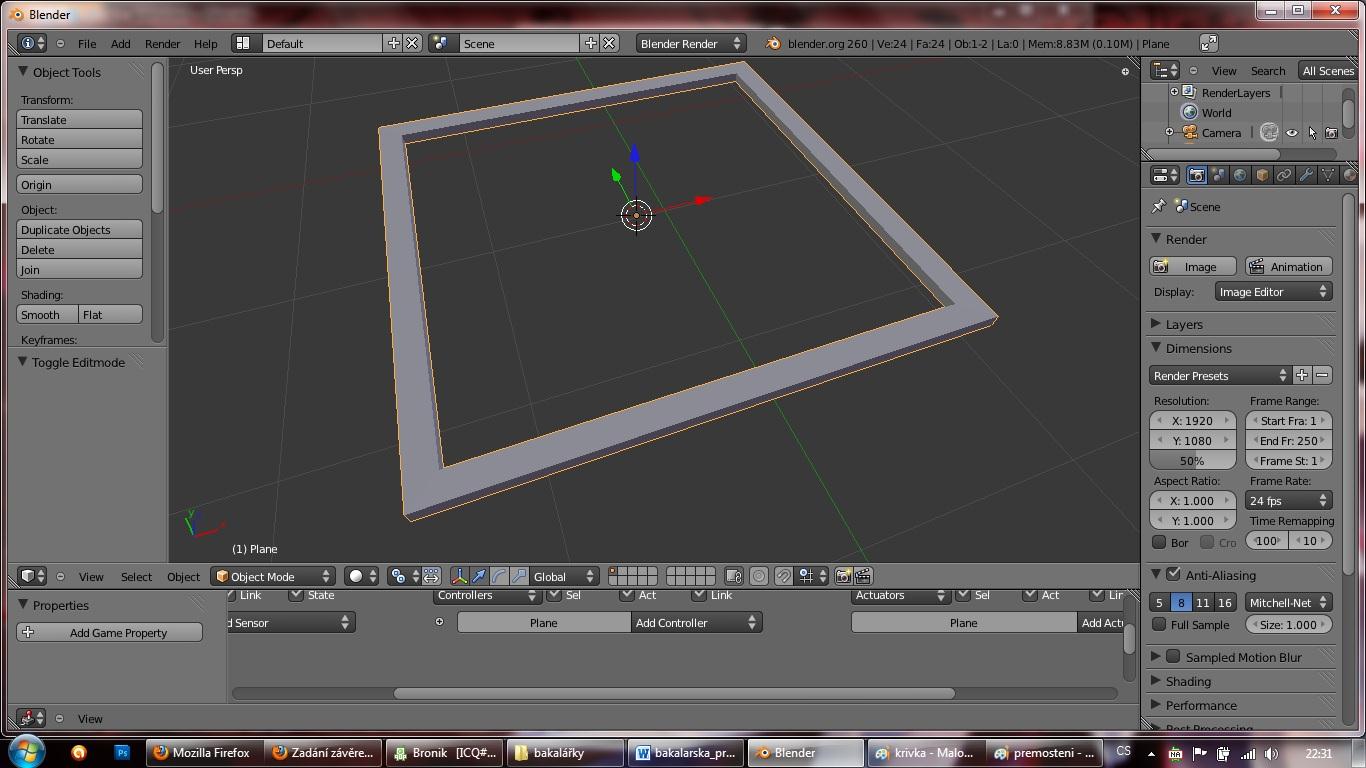Open the snap element type selector
Image resolution: width=1366 pixels, height=768 pixels.
click(x=812, y=576)
